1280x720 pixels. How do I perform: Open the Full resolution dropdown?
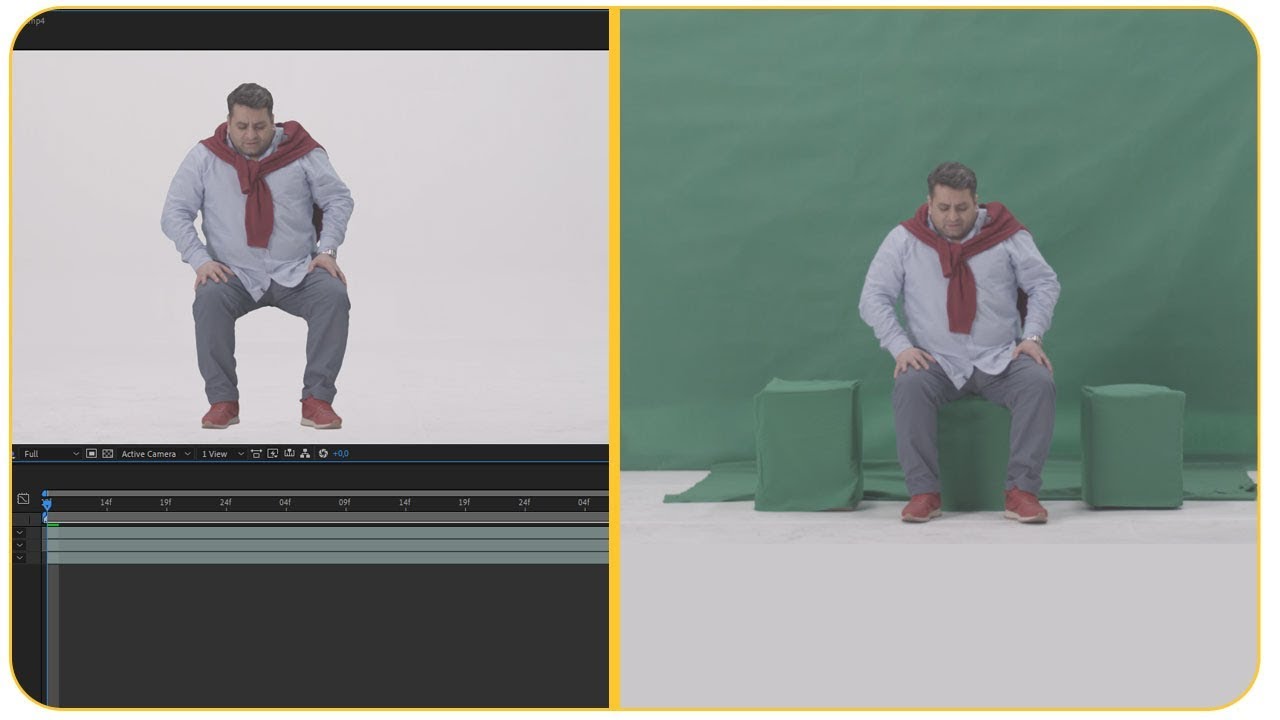point(50,454)
